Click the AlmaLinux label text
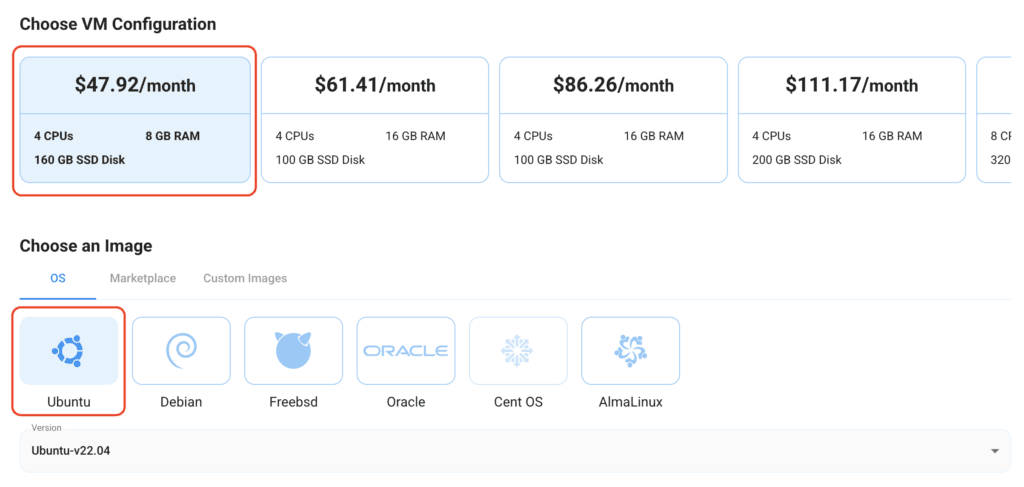This screenshot has height=487, width=1024. (x=630, y=402)
